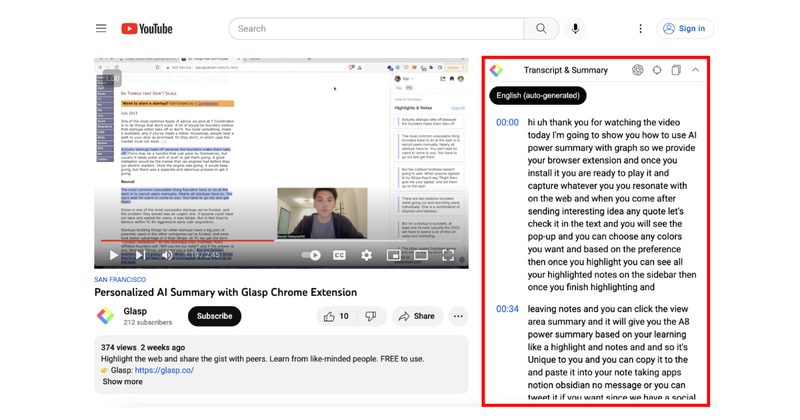Toggle closed captions CC button
Image resolution: width=800 pixels, height=420 pixels.
pos(339,255)
